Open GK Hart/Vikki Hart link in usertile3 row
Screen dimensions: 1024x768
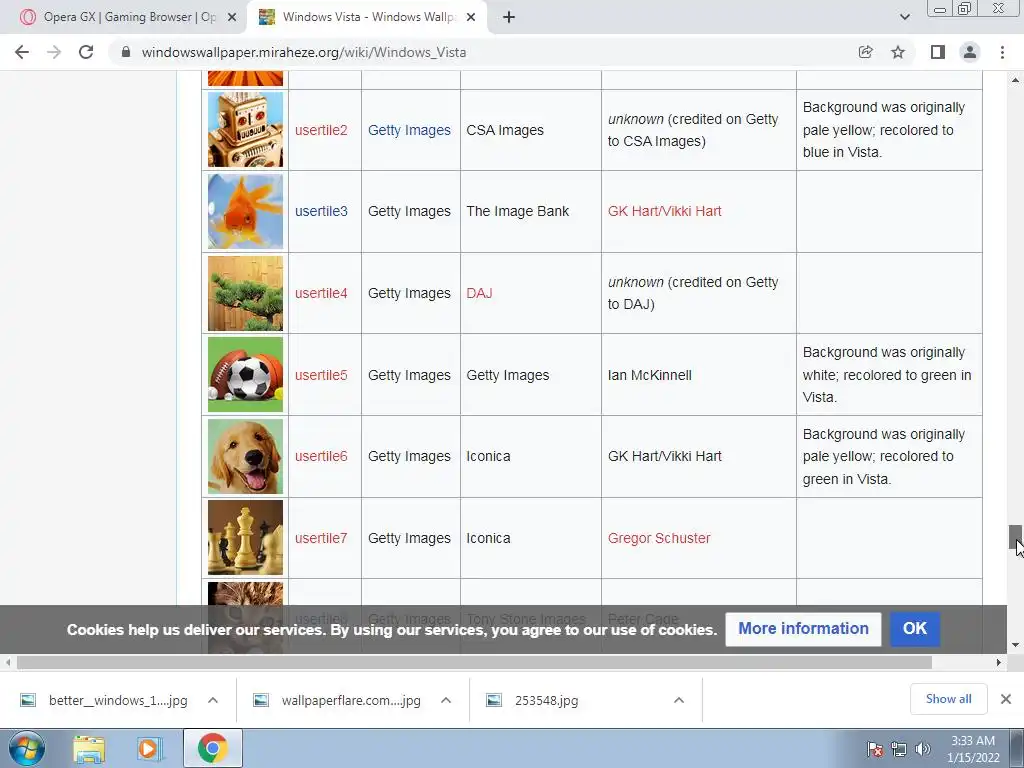(664, 211)
